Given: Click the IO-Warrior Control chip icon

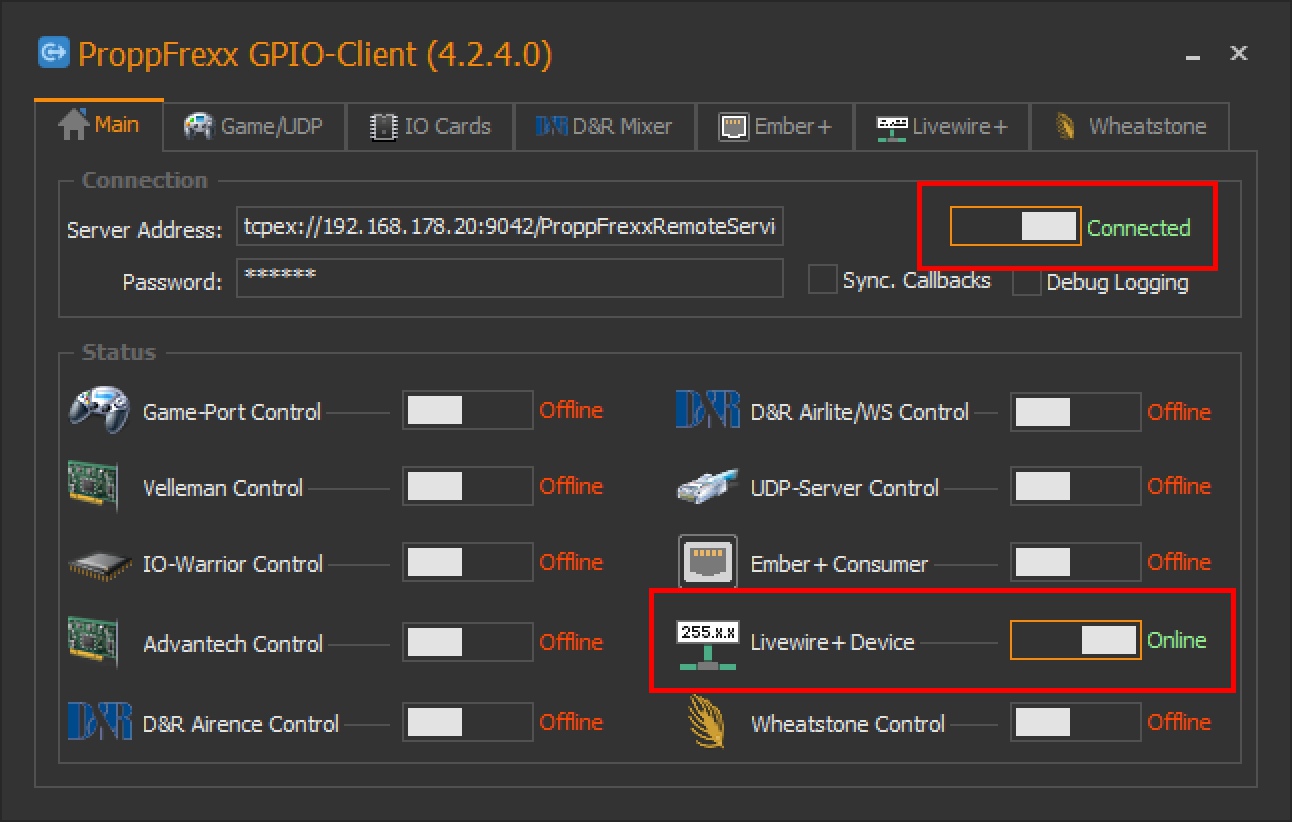Looking at the screenshot, I should 101,565.
